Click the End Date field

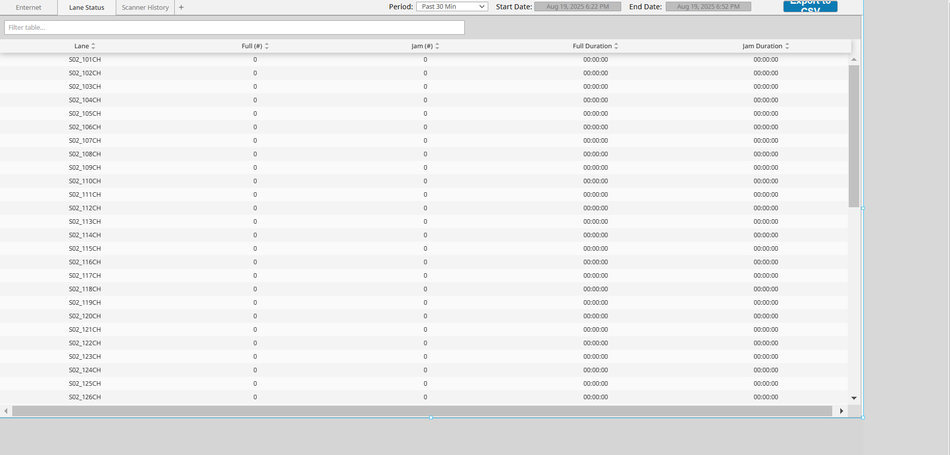[708, 7]
